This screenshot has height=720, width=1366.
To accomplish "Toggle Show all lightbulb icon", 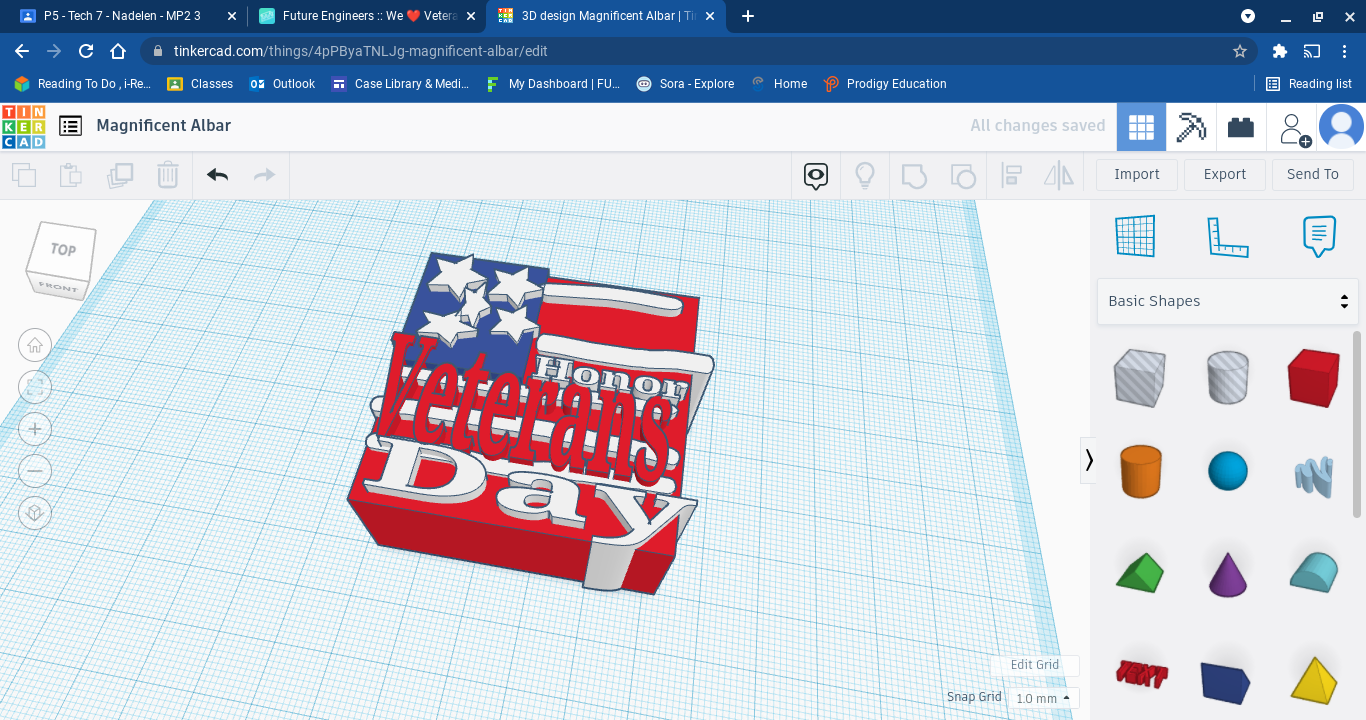I will 865,176.
